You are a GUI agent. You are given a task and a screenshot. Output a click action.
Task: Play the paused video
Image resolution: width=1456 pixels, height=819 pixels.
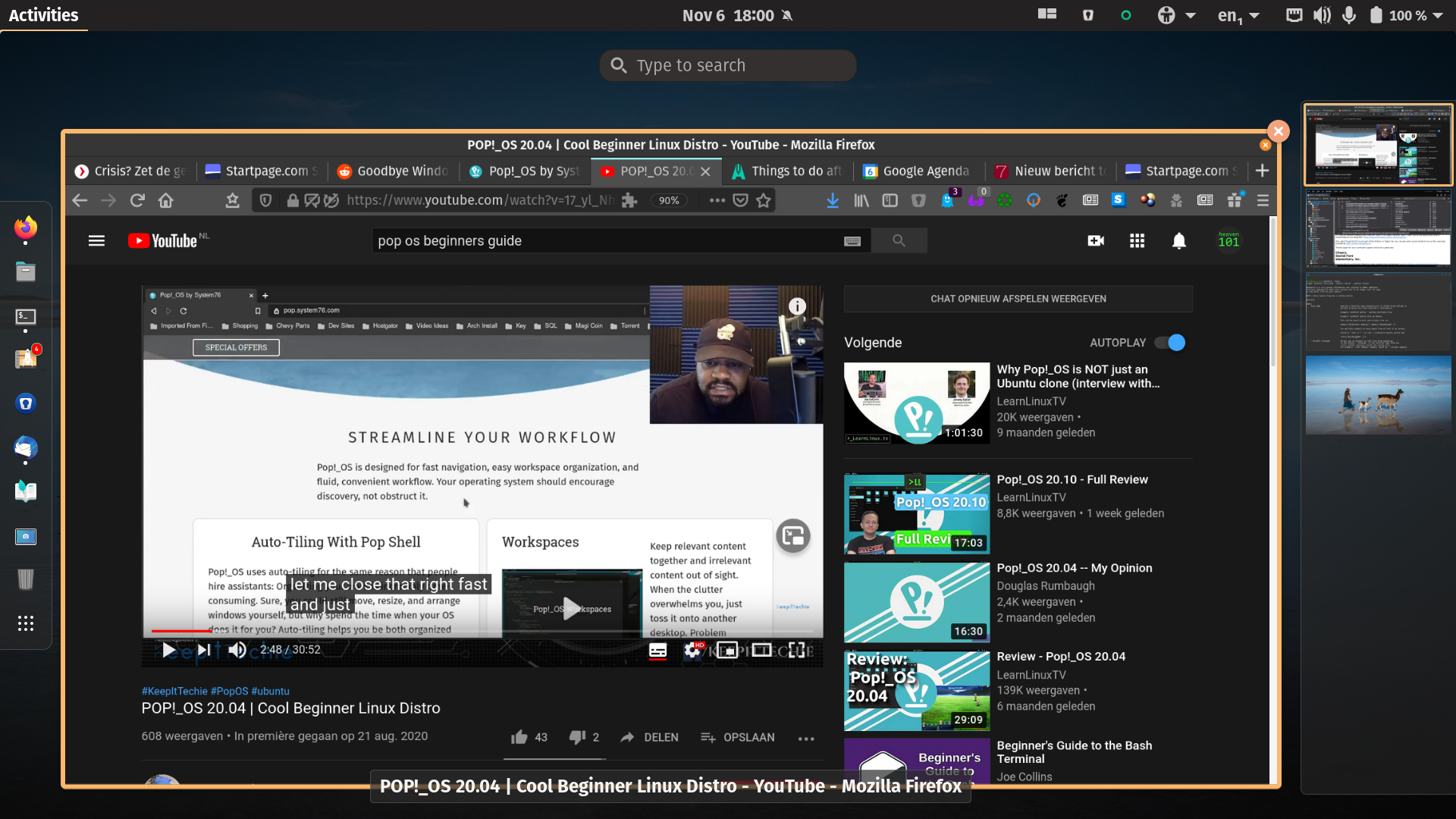click(169, 650)
